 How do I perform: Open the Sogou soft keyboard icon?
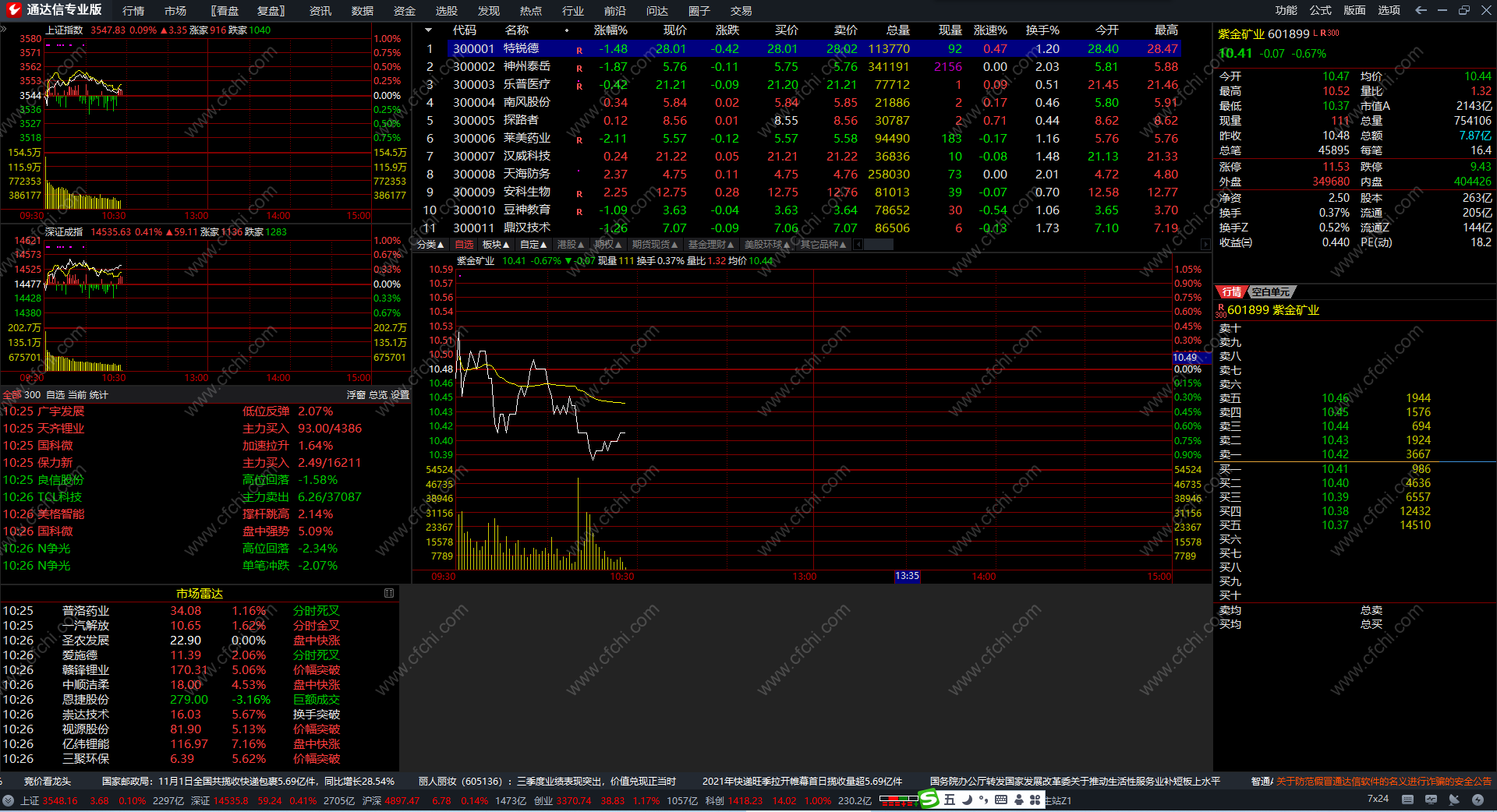(1001, 800)
